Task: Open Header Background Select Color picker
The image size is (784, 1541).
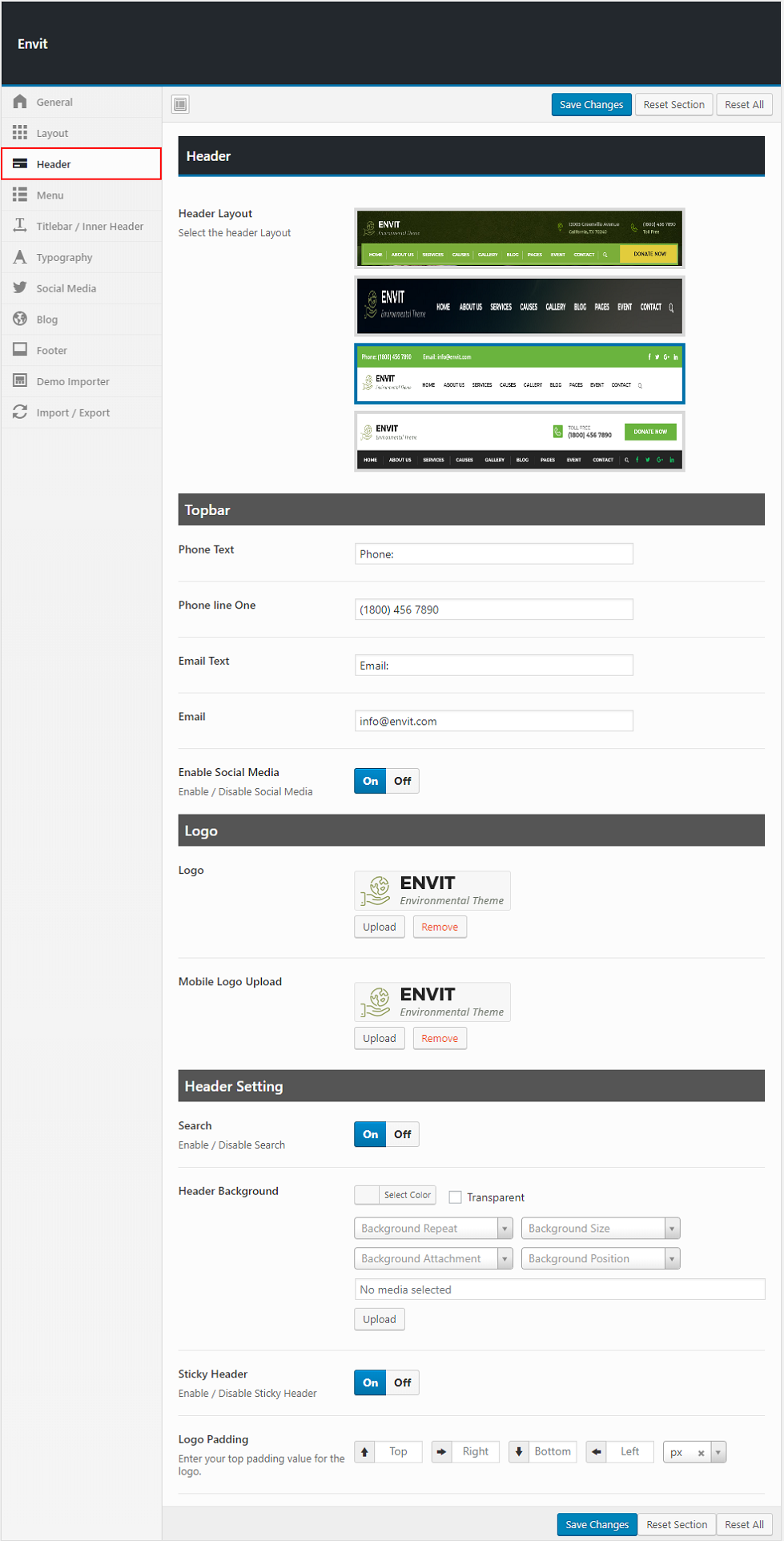Action: click(x=396, y=1195)
